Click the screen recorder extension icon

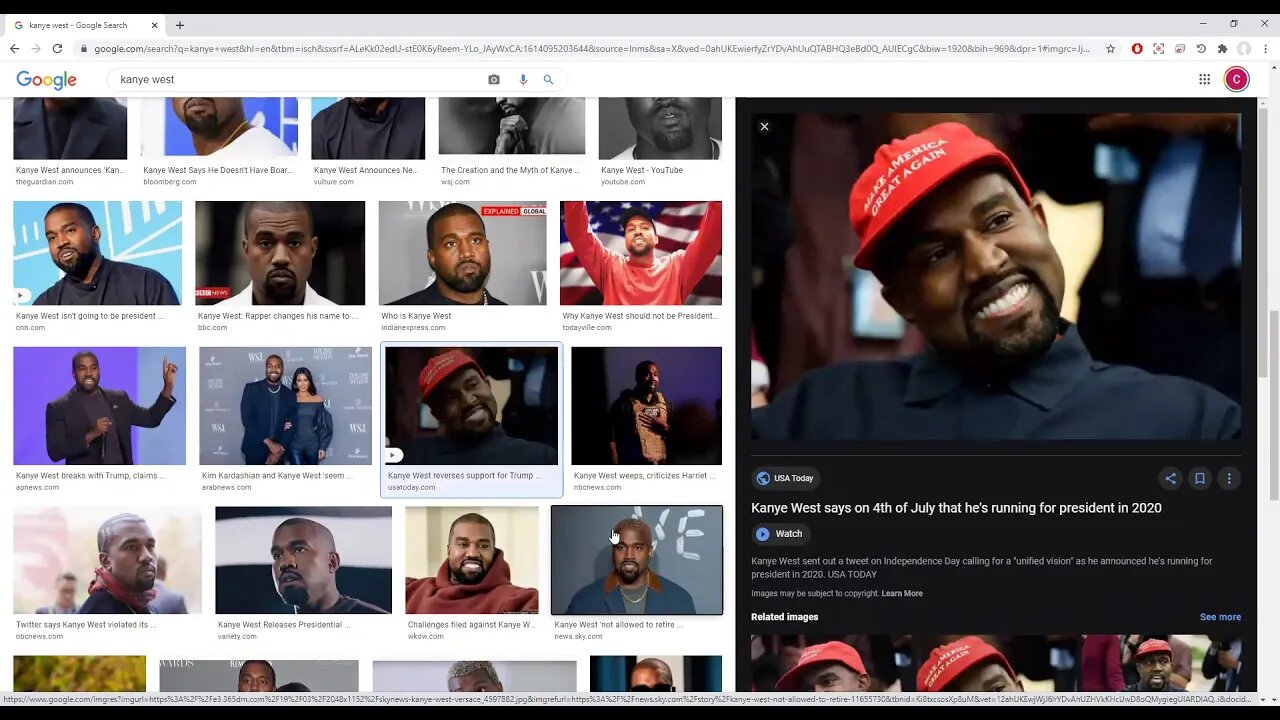click(1158, 48)
